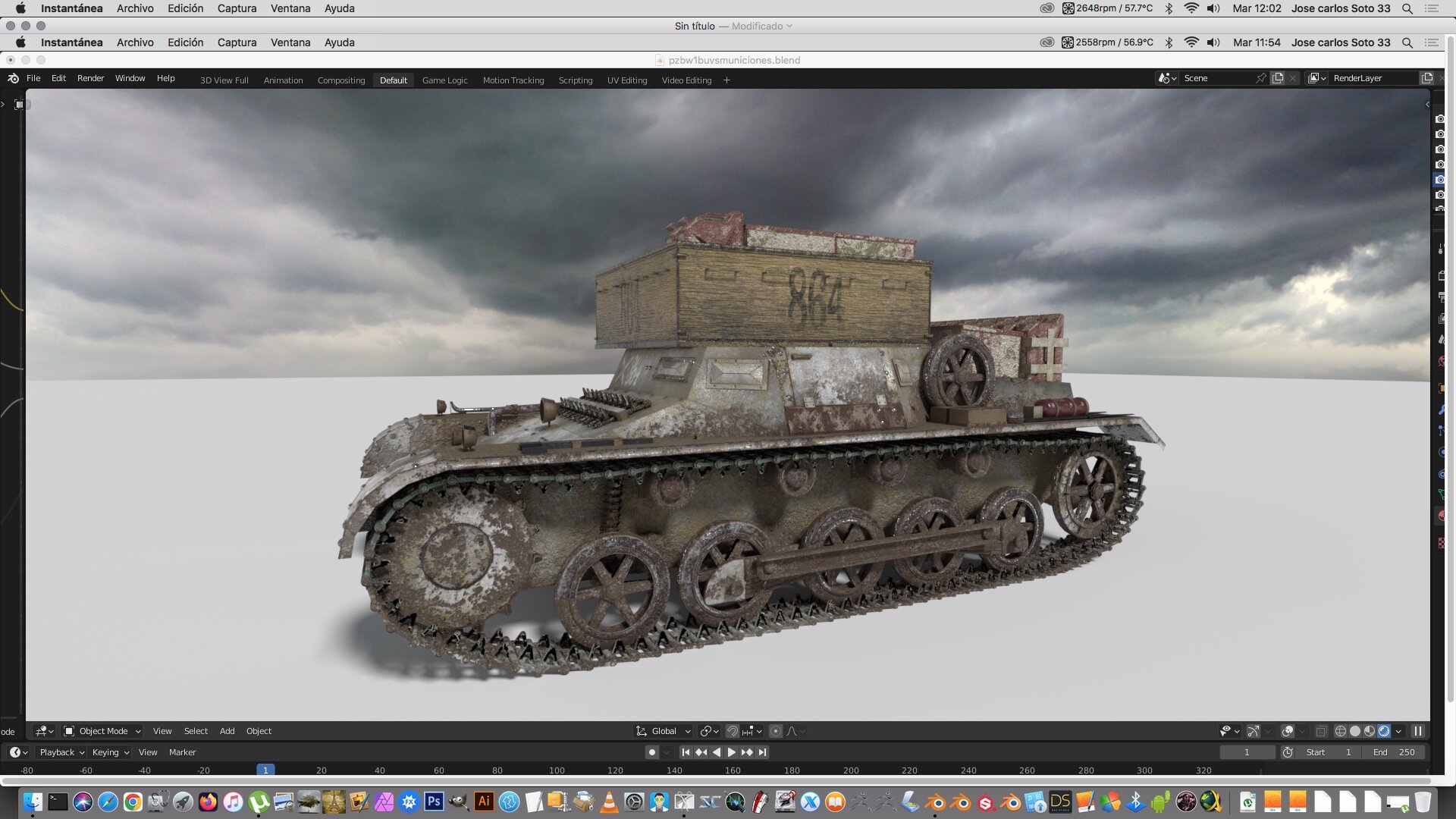Open the Global transform orientation dropdown
The height and width of the screenshot is (819, 1456).
pos(664,731)
